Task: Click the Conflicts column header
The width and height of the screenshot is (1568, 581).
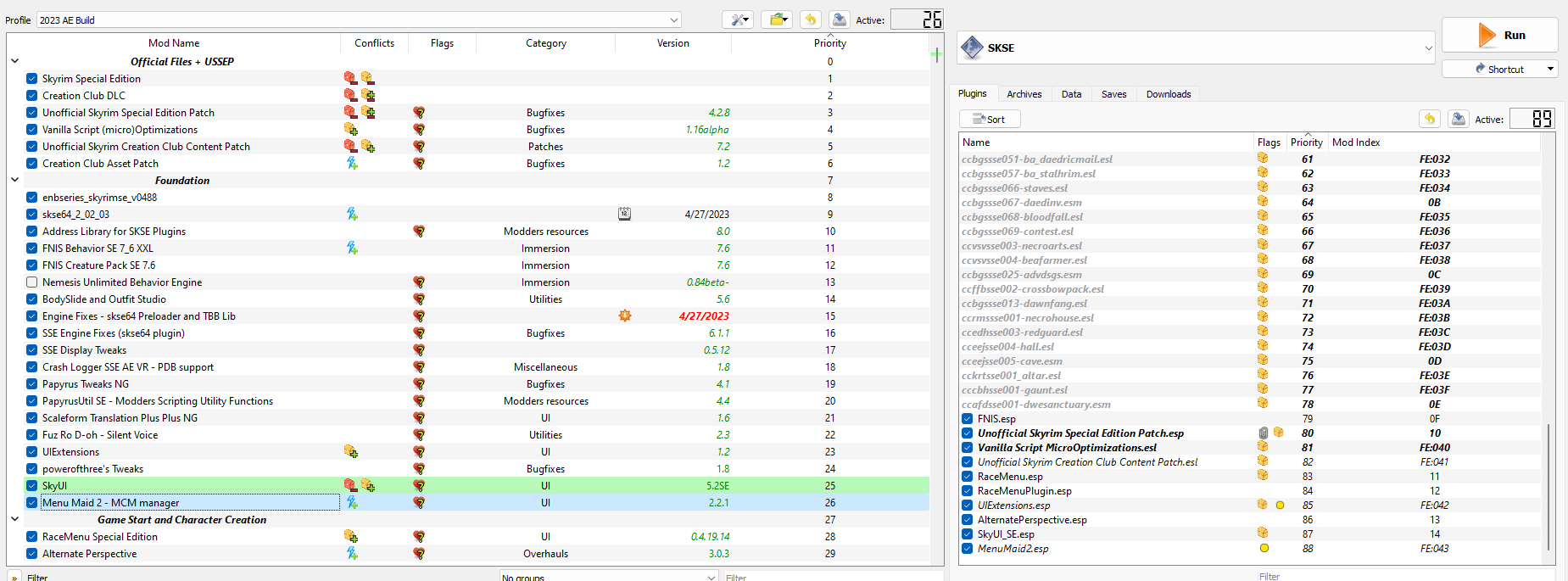Action: point(374,42)
